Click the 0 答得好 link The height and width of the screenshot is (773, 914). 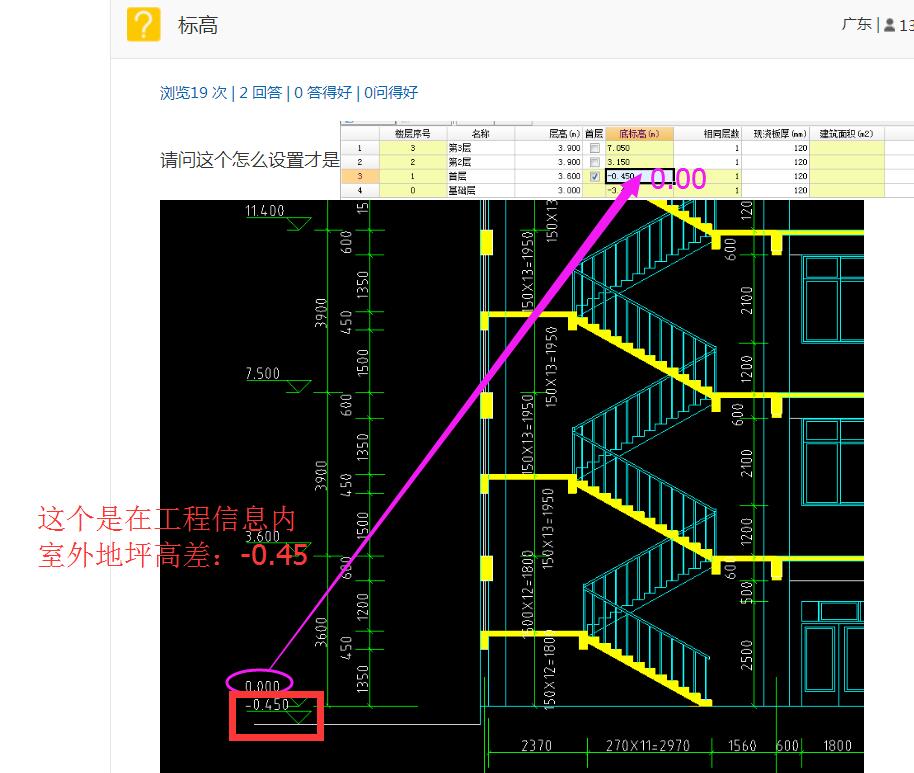coord(323,93)
